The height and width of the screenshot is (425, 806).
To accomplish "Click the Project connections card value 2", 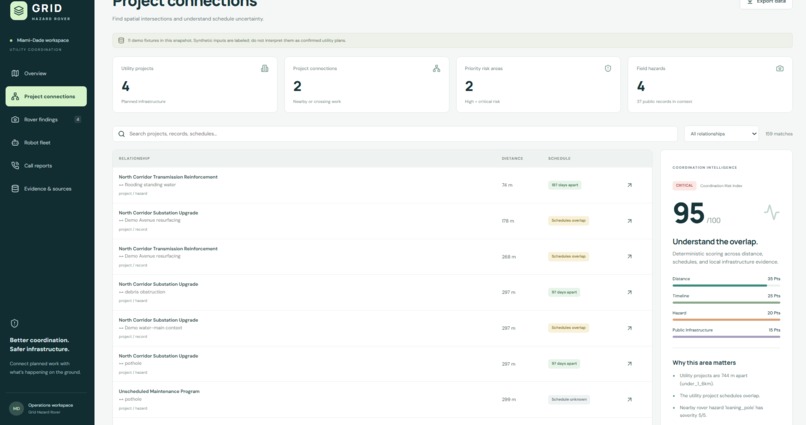I will 297,86.
